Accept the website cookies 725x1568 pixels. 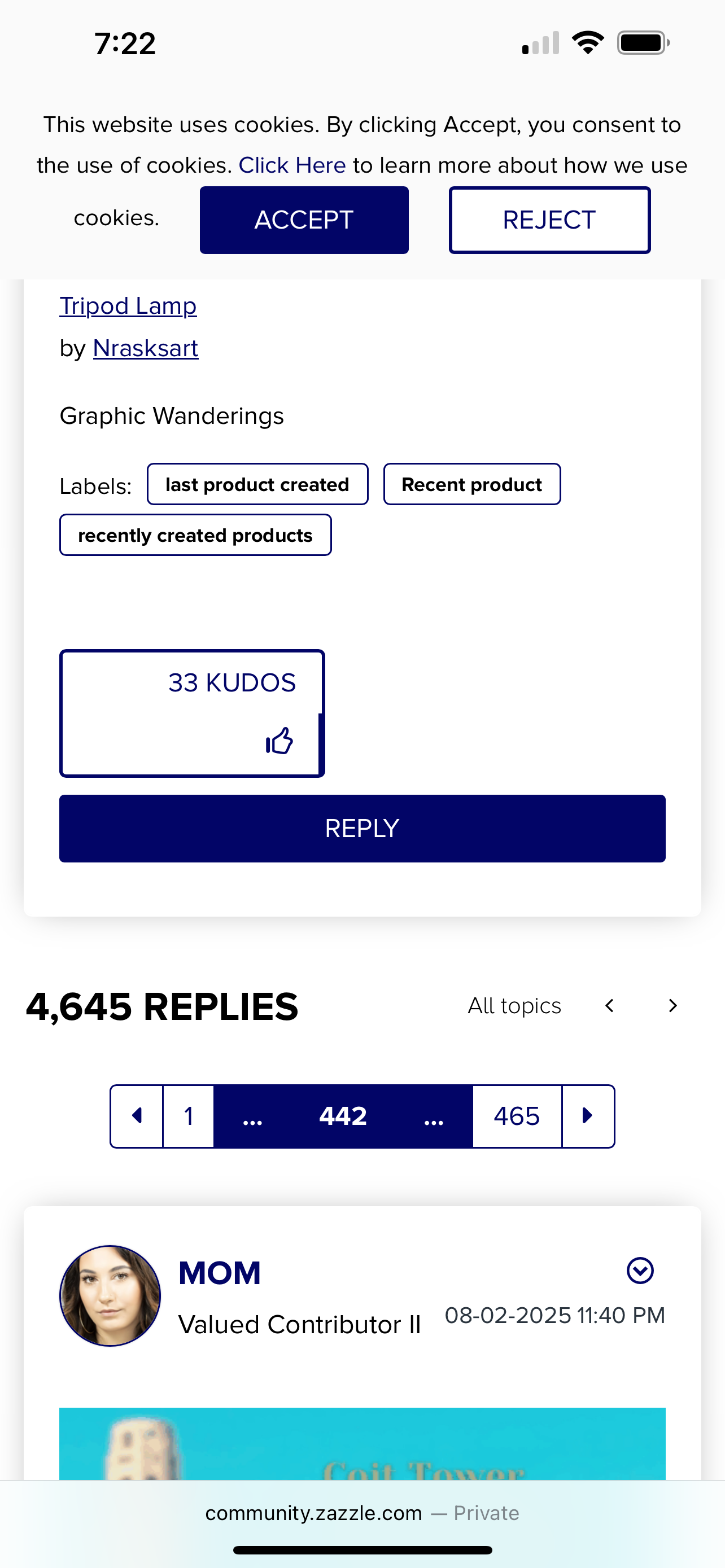[x=304, y=220]
